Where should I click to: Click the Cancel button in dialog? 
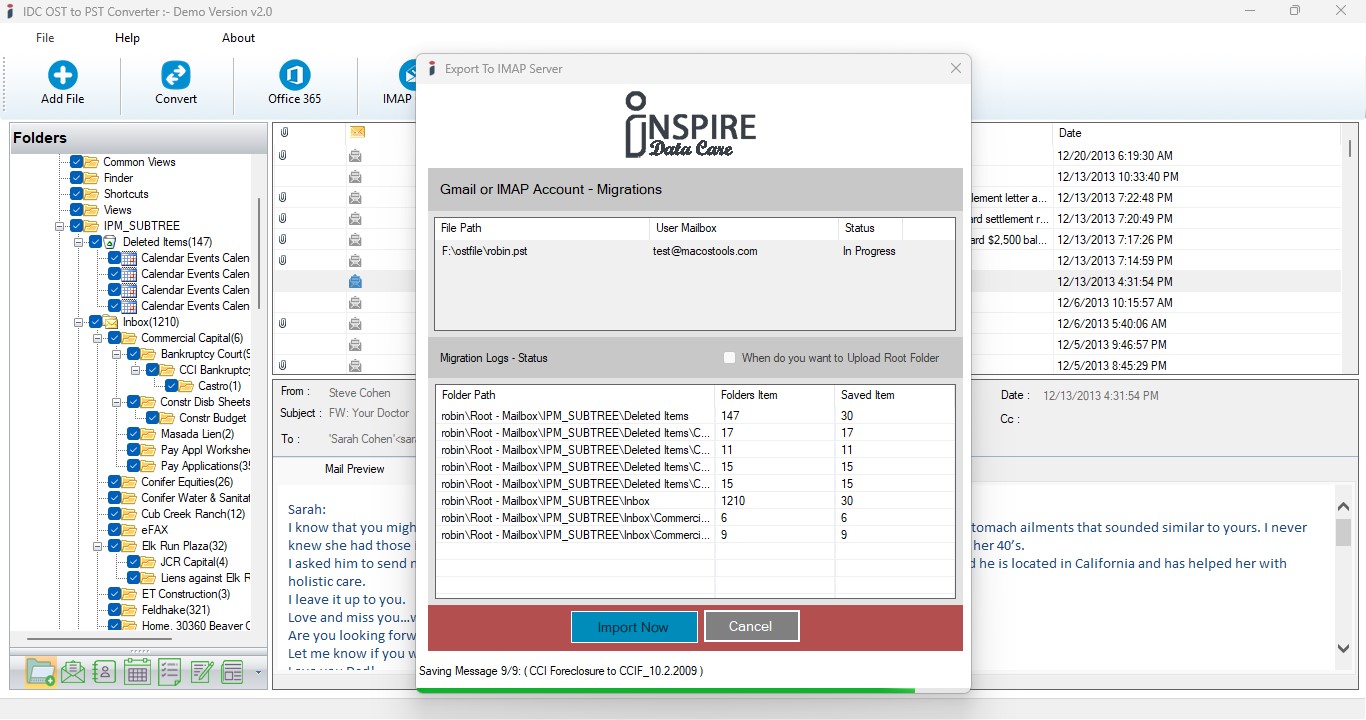(751, 626)
